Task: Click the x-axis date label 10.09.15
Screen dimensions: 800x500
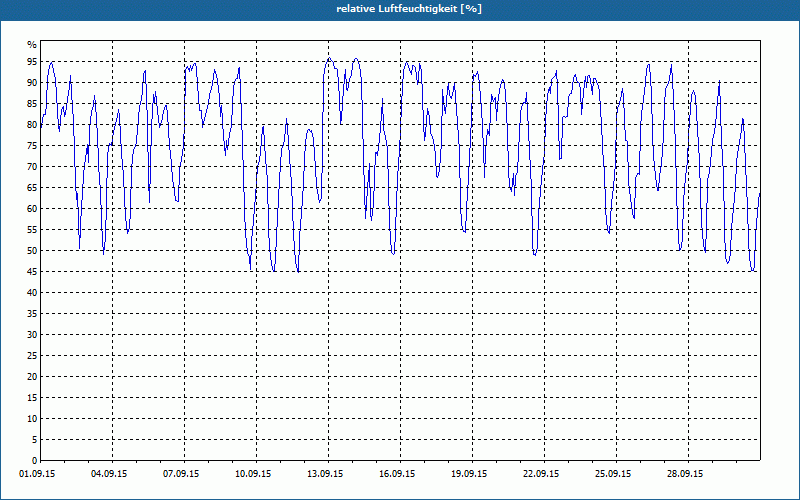Action: [x=253, y=474]
